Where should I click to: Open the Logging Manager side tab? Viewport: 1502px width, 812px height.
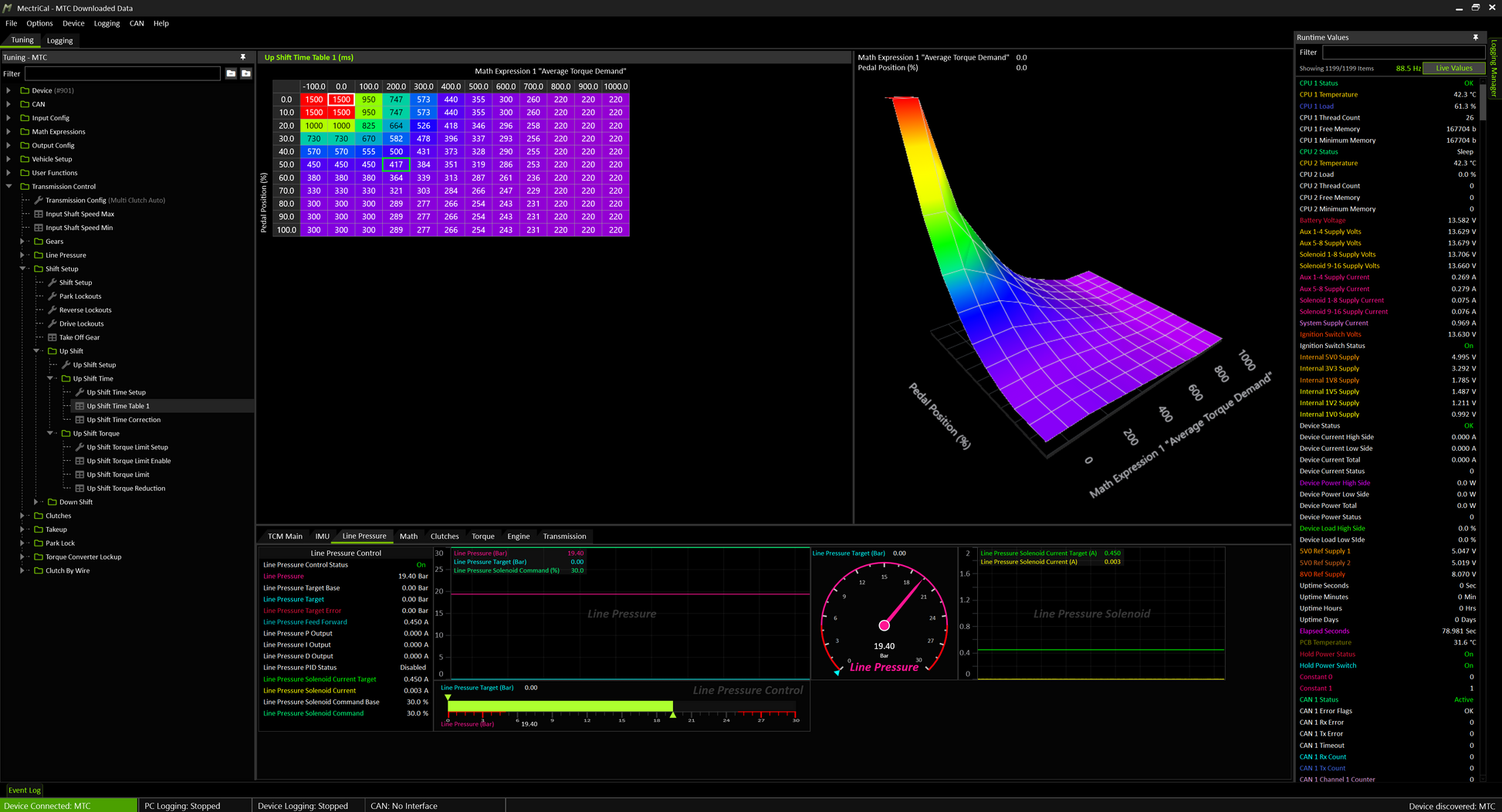click(x=1494, y=69)
